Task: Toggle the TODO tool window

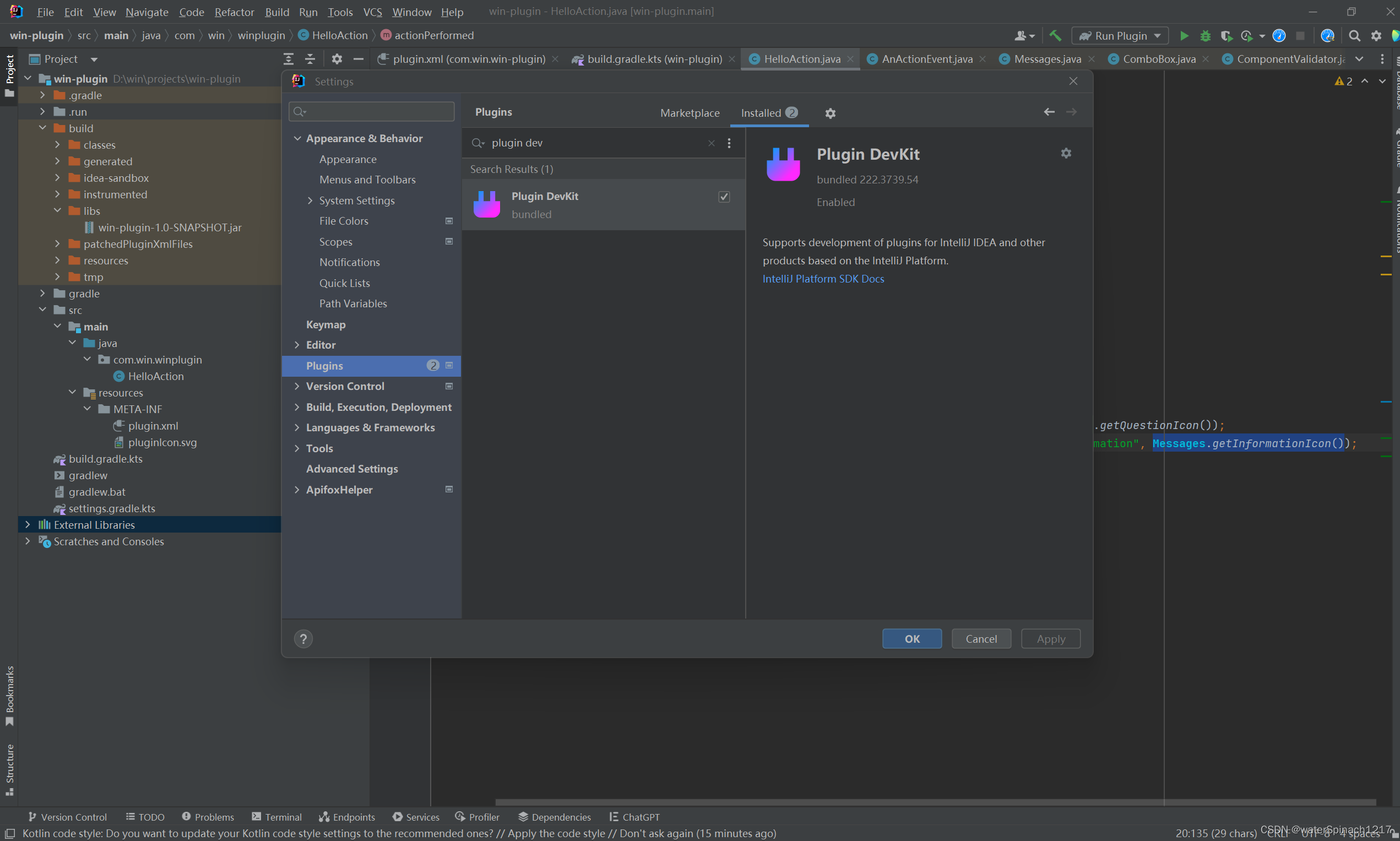Action: 145,817
